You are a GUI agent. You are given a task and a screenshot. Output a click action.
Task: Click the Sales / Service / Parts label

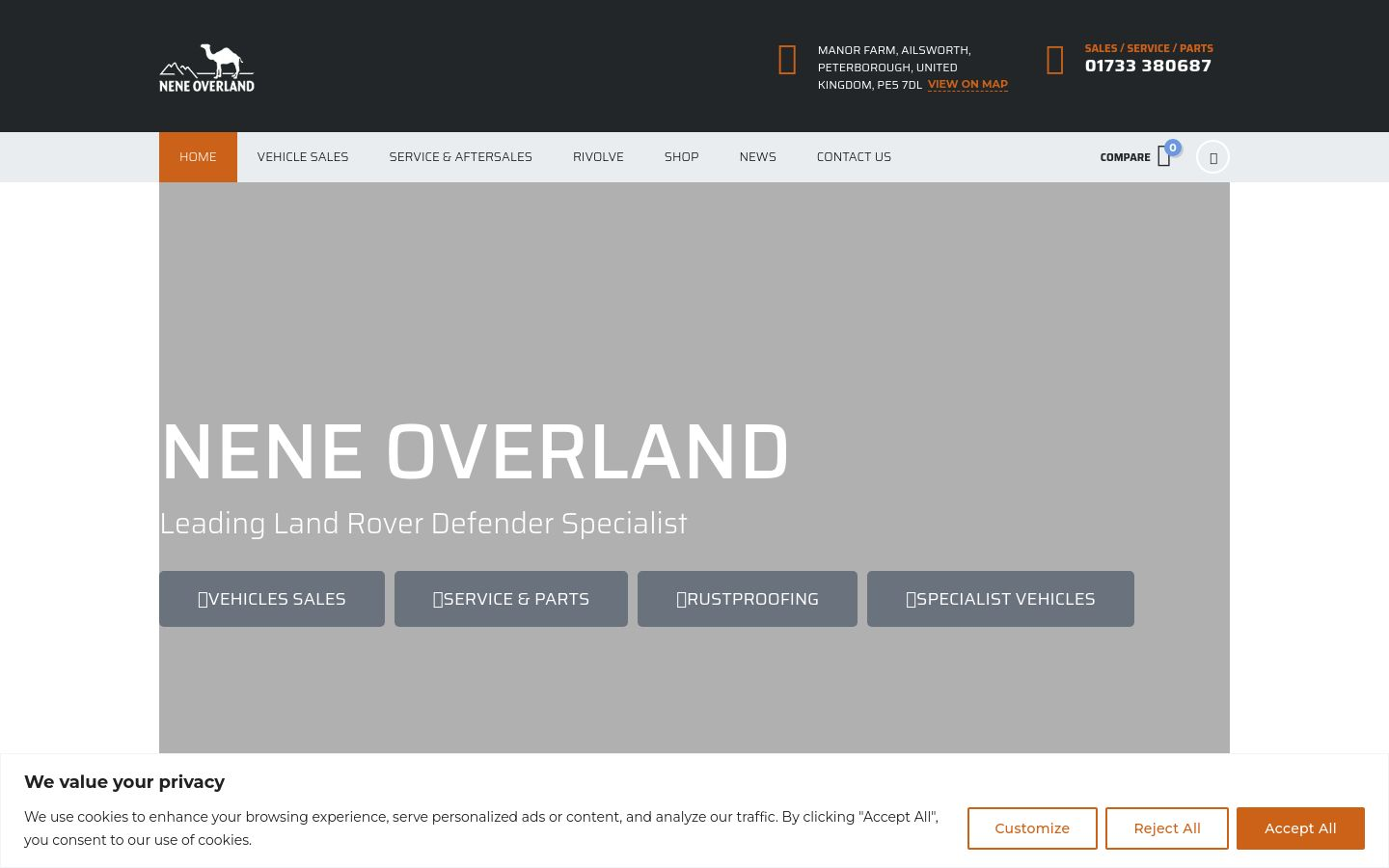click(1149, 48)
